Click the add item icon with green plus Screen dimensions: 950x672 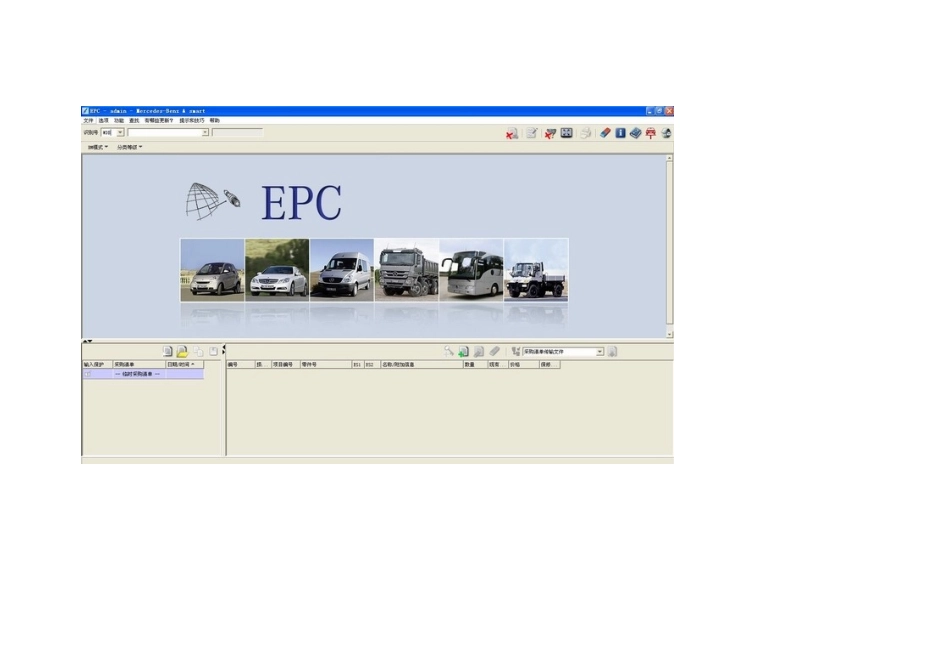(463, 351)
